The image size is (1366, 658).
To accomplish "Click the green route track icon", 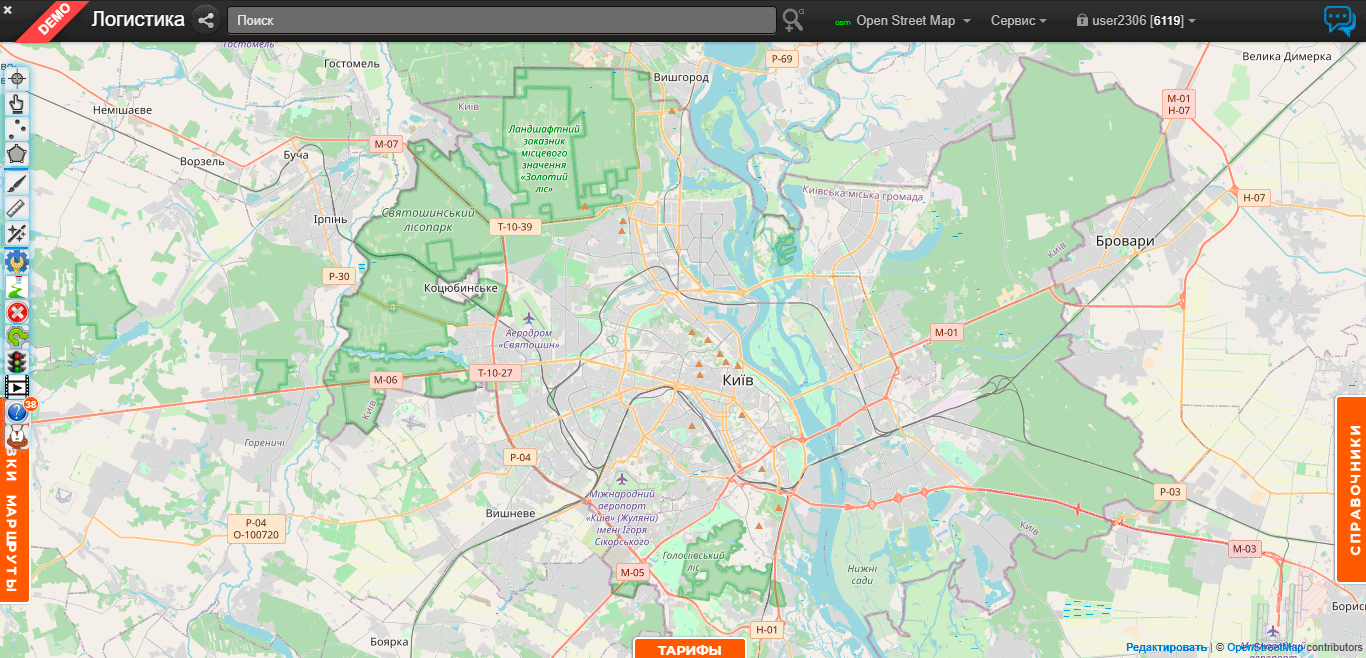I will (15, 287).
